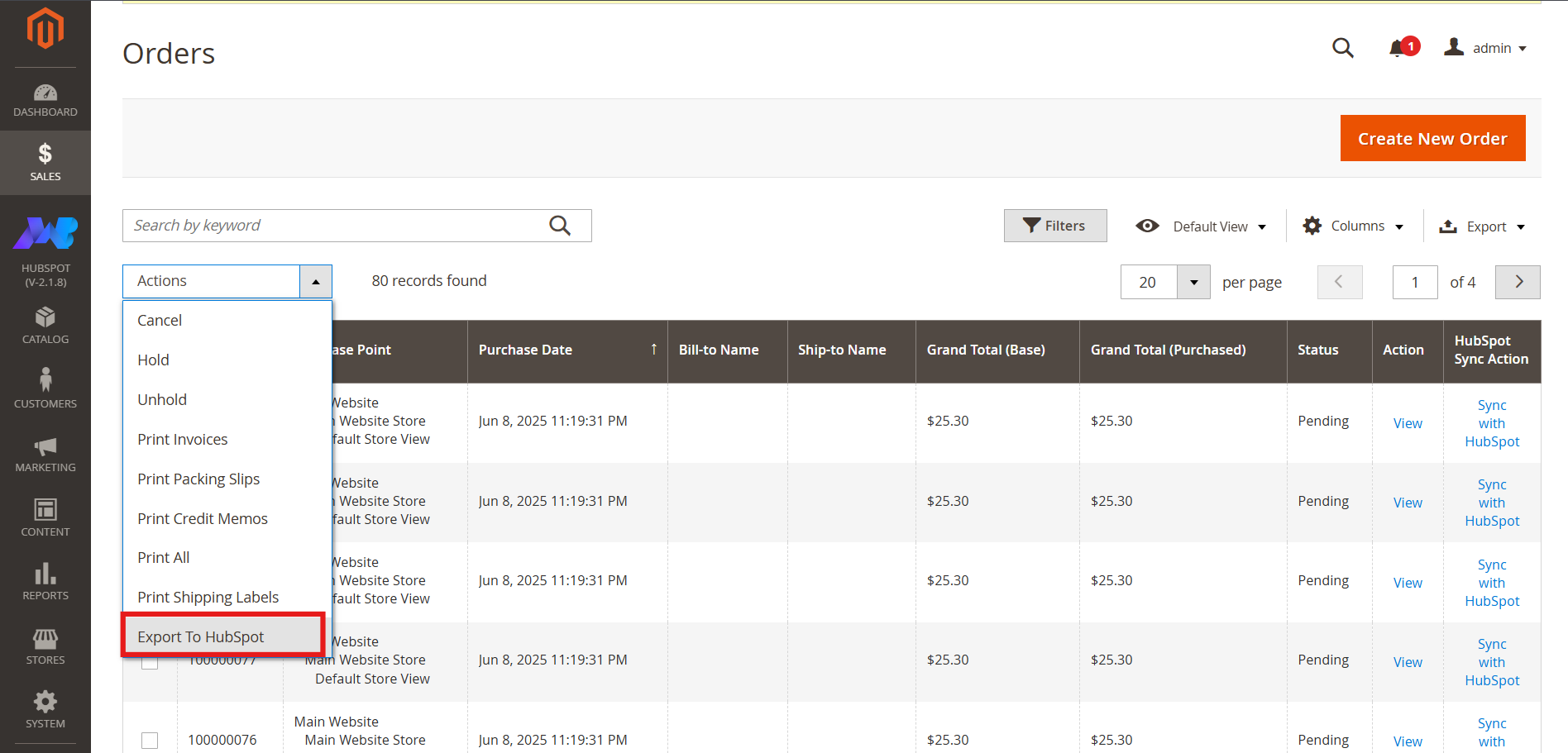Sync third order with HubSpot
Screen dimensions: 1568x753
[x=1492, y=583]
